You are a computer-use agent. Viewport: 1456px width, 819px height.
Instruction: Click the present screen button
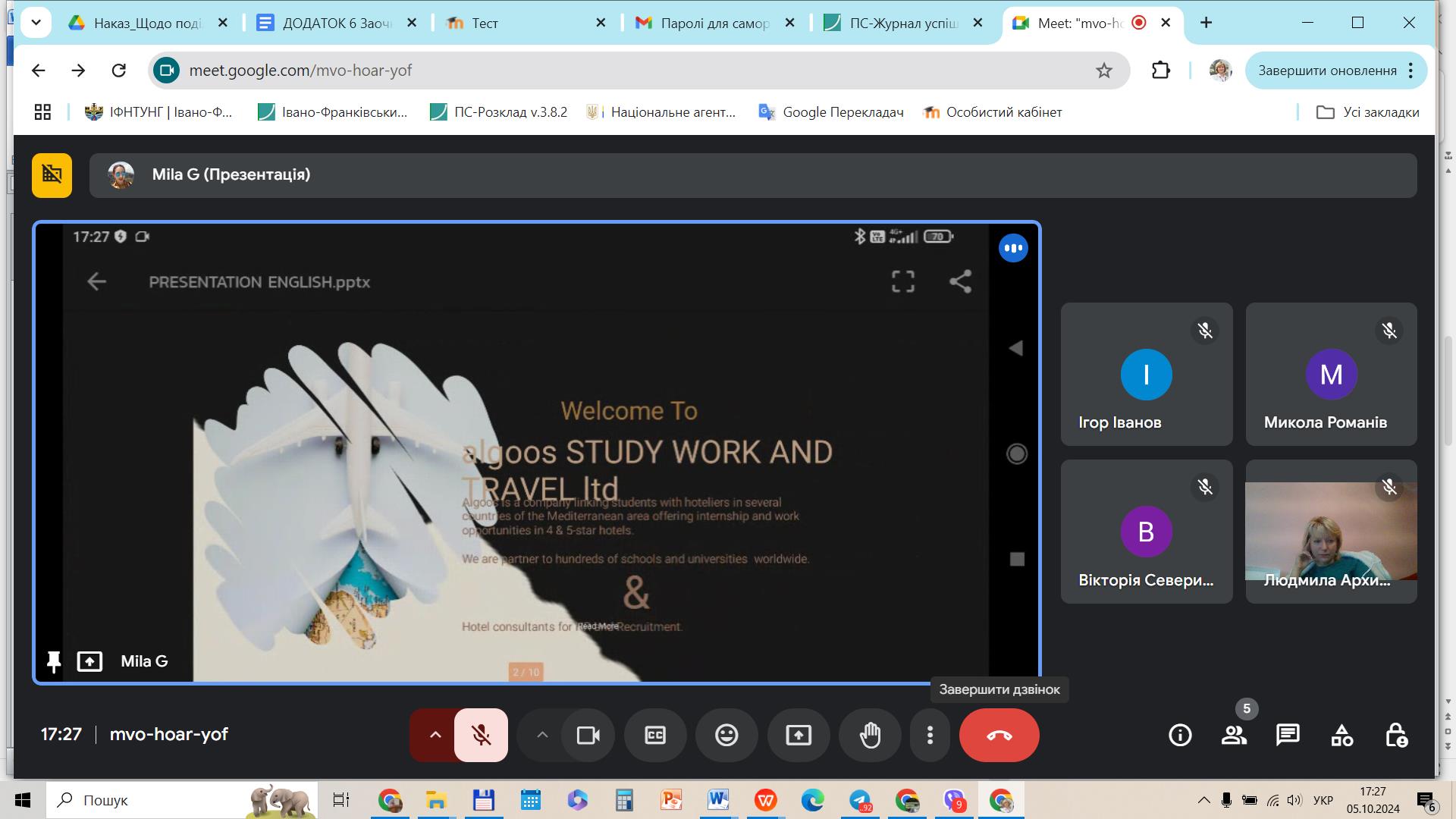[798, 735]
